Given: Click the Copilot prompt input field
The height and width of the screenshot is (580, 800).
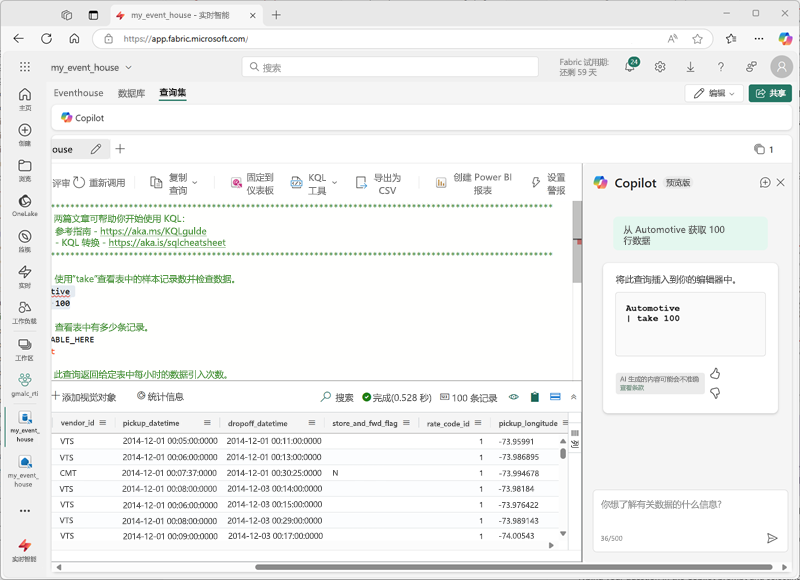Looking at the screenshot, I should (690, 521).
